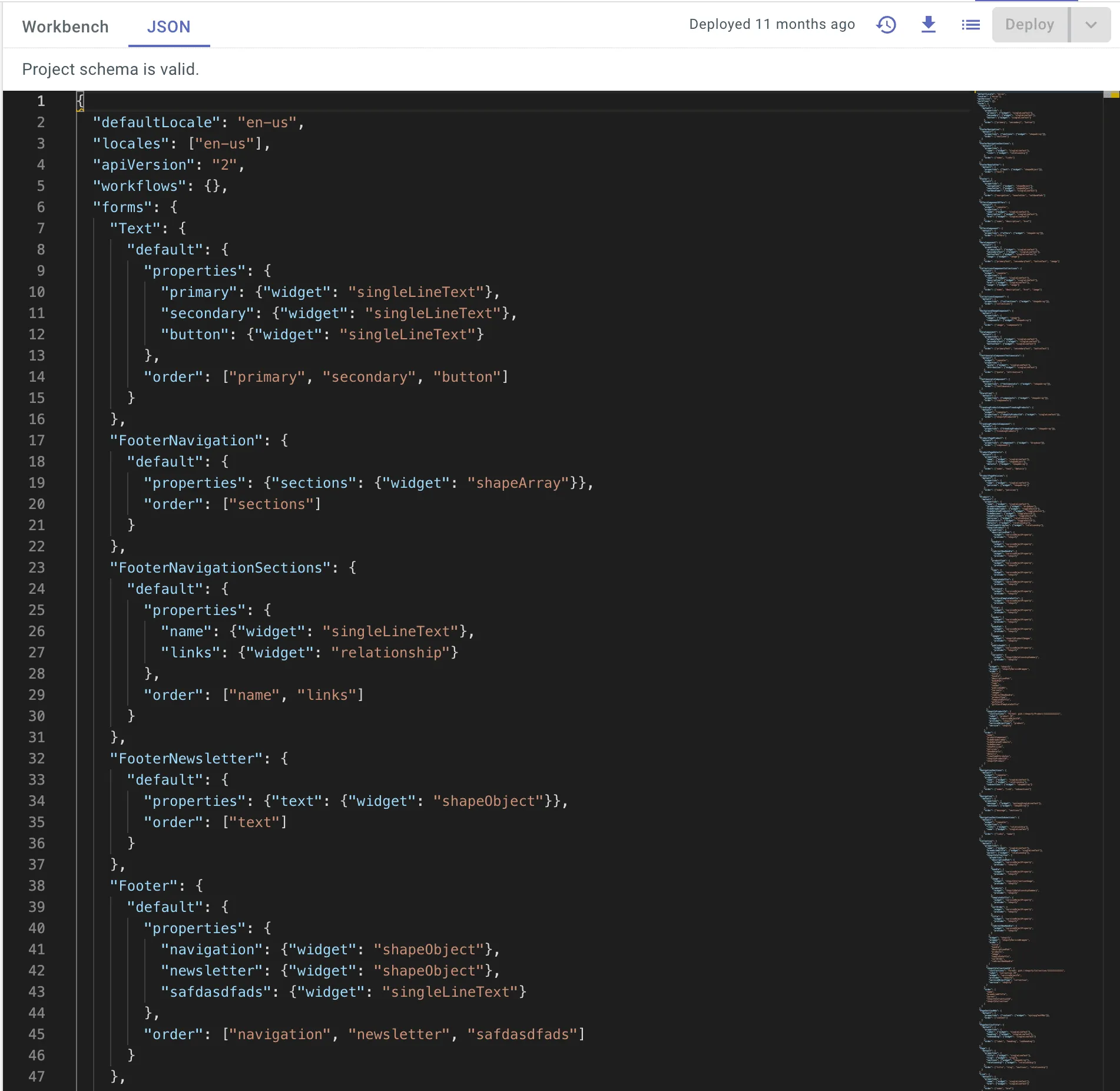Select the JSON tab
Viewport: 1120px width, 1091px height.
pos(168,27)
